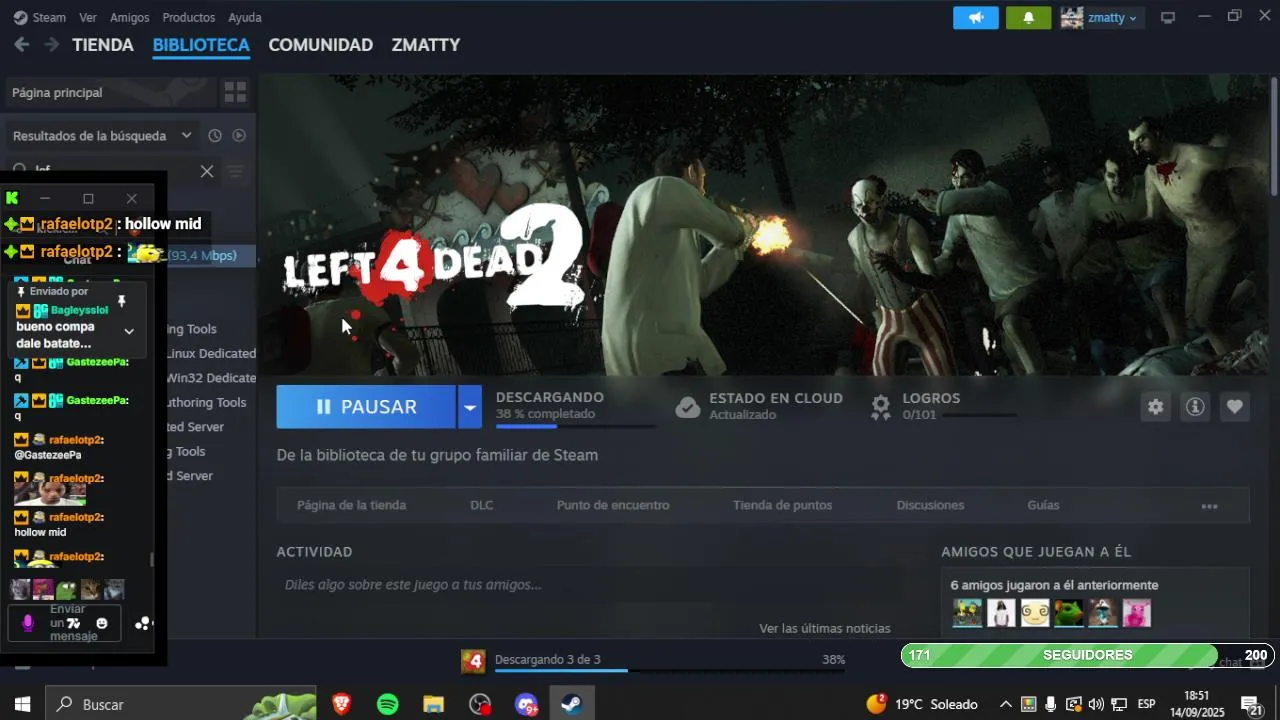Open the Productos menu
Screen dimensions: 1280x720
click(189, 17)
